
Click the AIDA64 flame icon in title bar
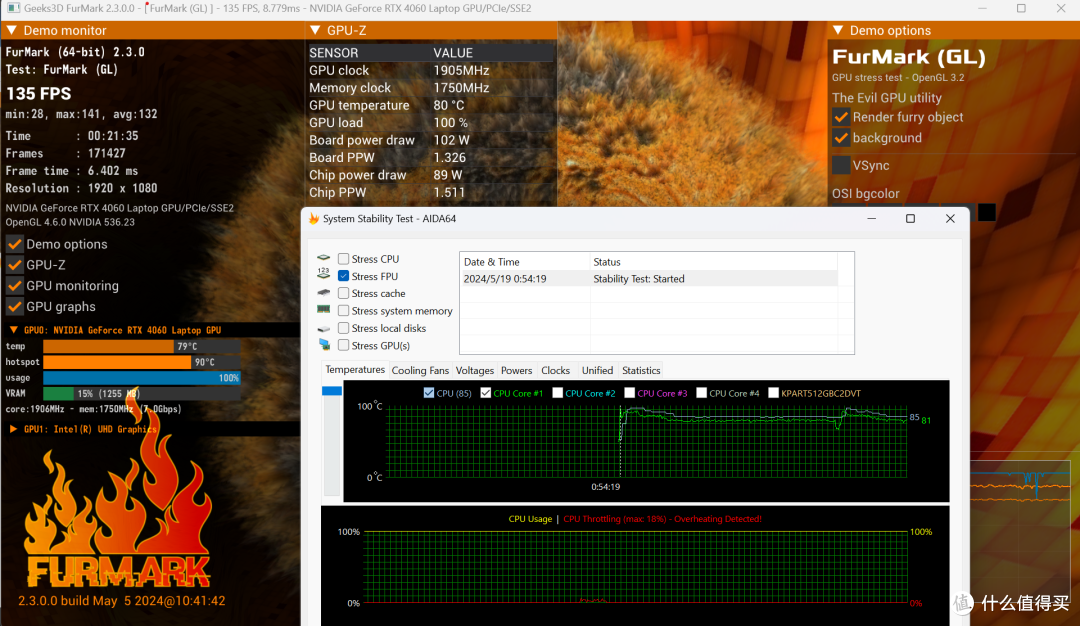pyautogui.click(x=314, y=218)
